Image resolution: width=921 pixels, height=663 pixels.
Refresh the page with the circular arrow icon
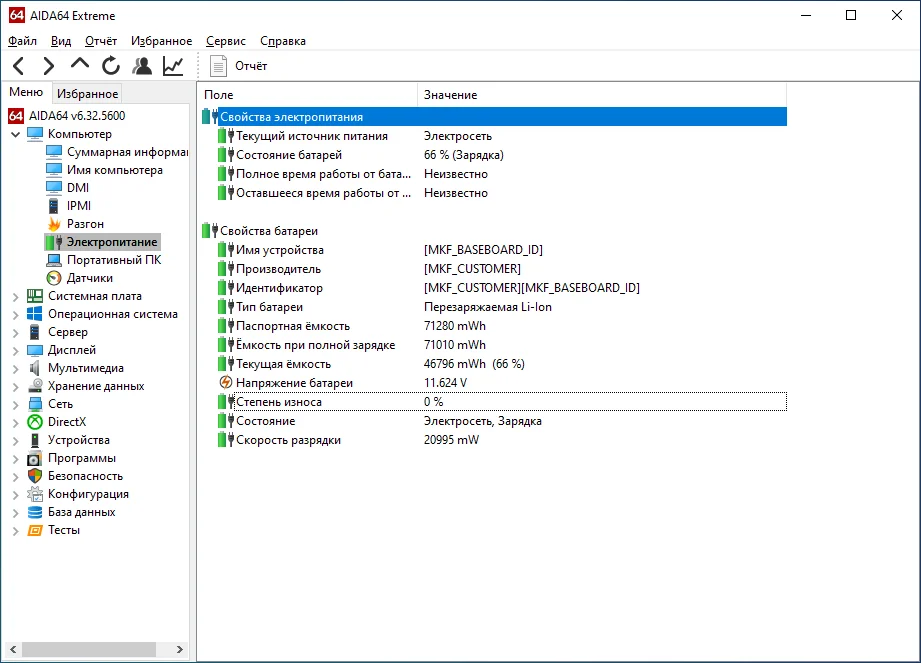[x=110, y=66]
